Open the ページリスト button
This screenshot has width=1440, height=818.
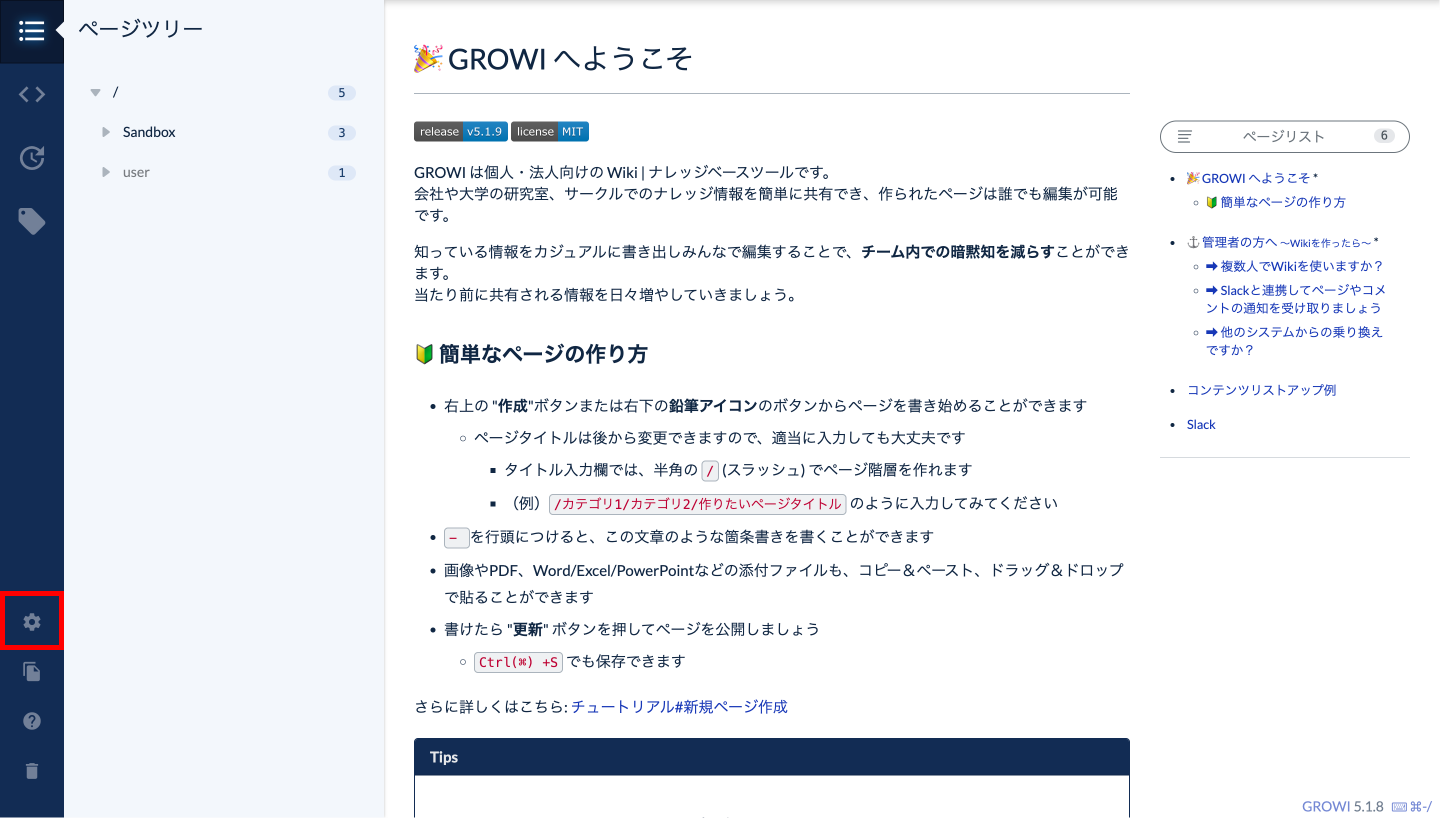point(1284,136)
